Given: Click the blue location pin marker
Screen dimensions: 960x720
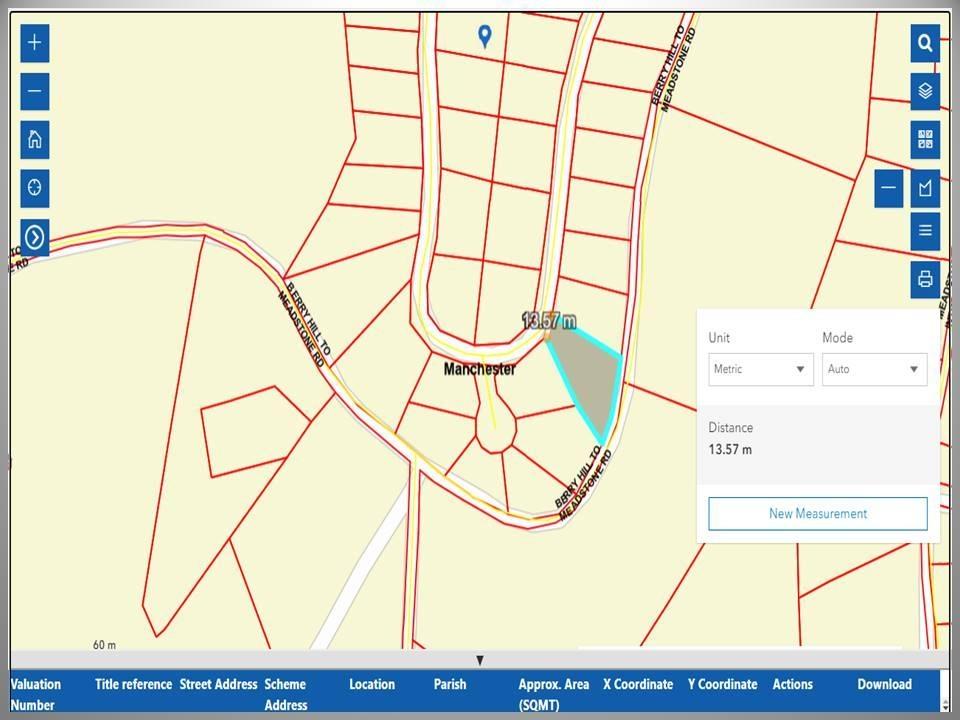Looking at the screenshot, I should [x=485, y=37].
